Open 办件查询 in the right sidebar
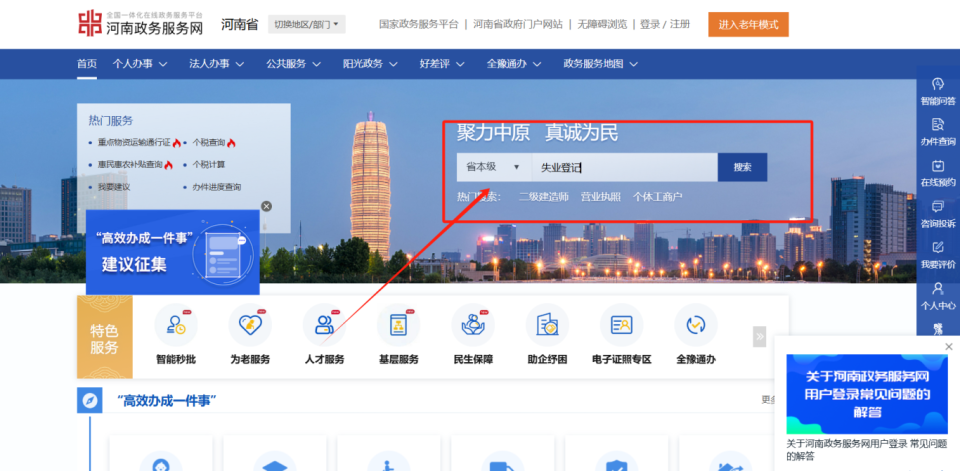Viewport: 960px width, 471px height. 938,133
